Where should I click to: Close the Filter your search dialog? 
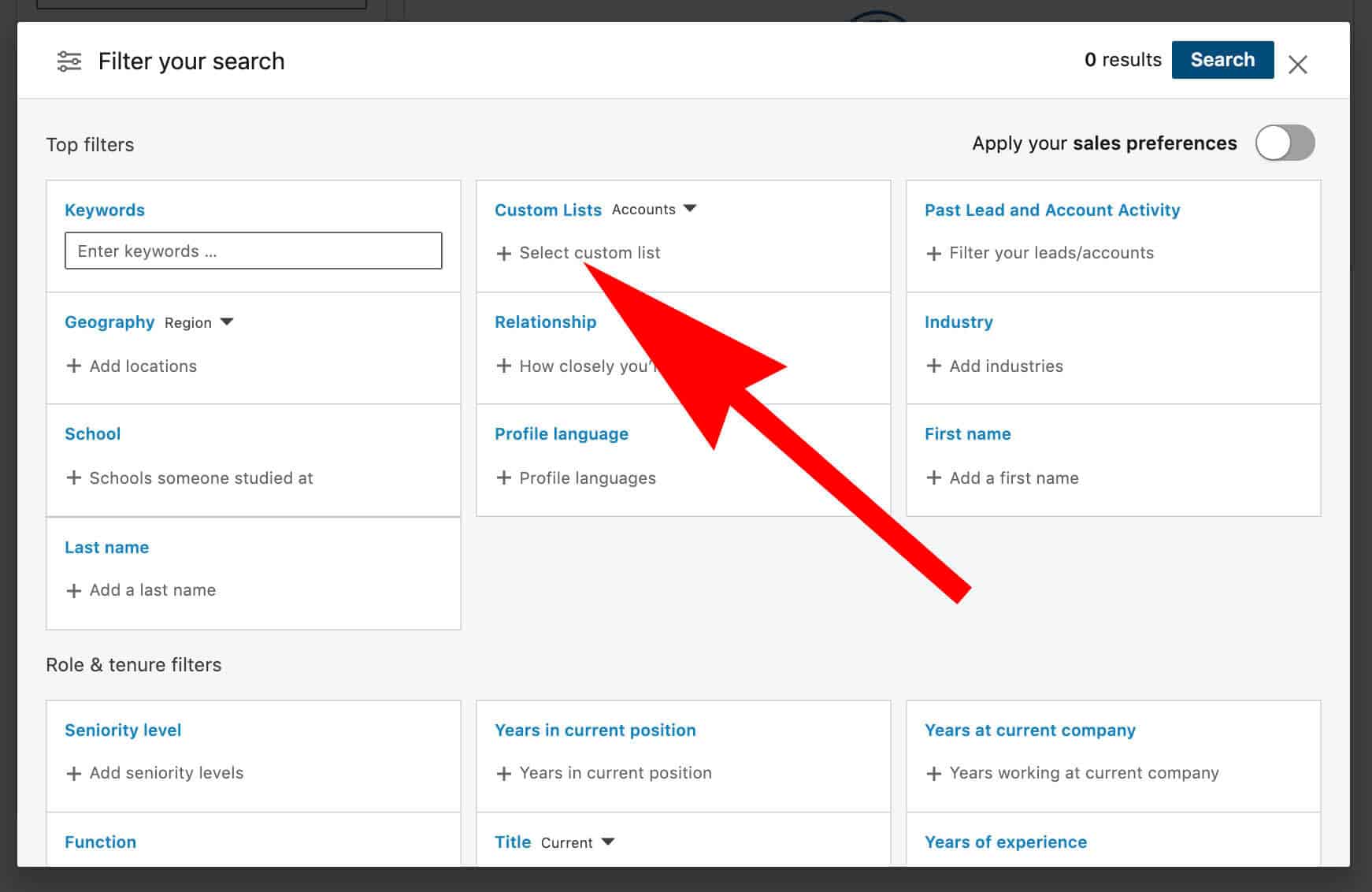(x=1297, y=65)
